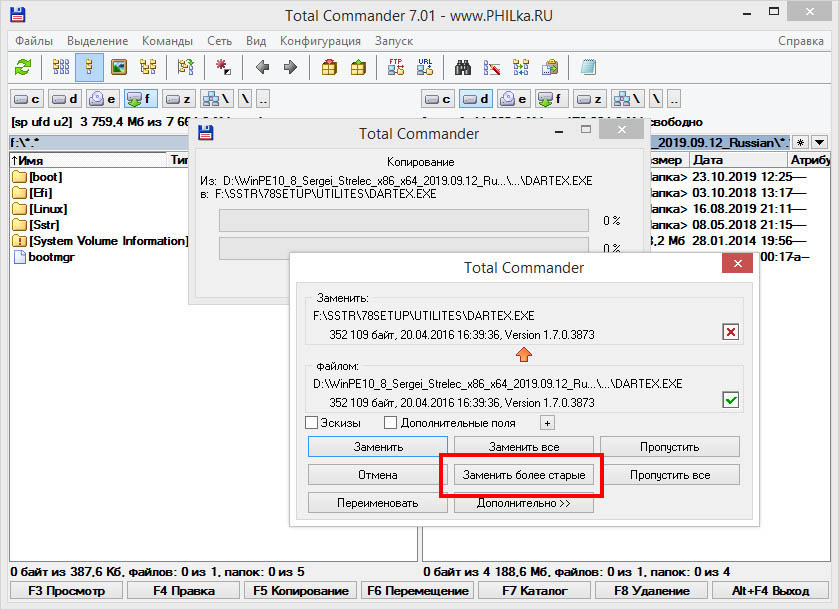Screen dimensions: 839x610
Task: Expand extra options with the + button
Action: point(547,423)
